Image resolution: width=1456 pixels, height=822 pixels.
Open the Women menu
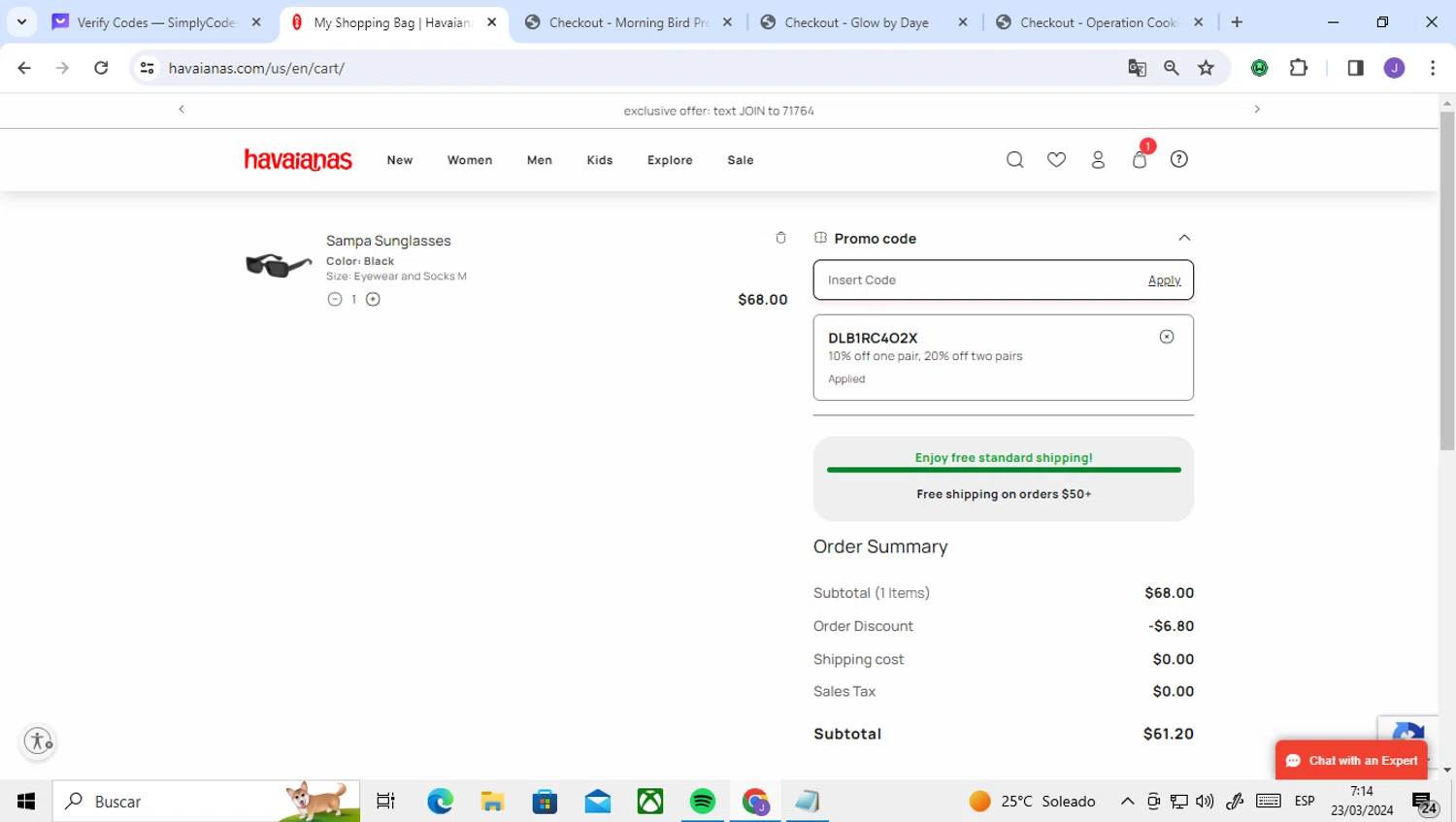[470, 160]
